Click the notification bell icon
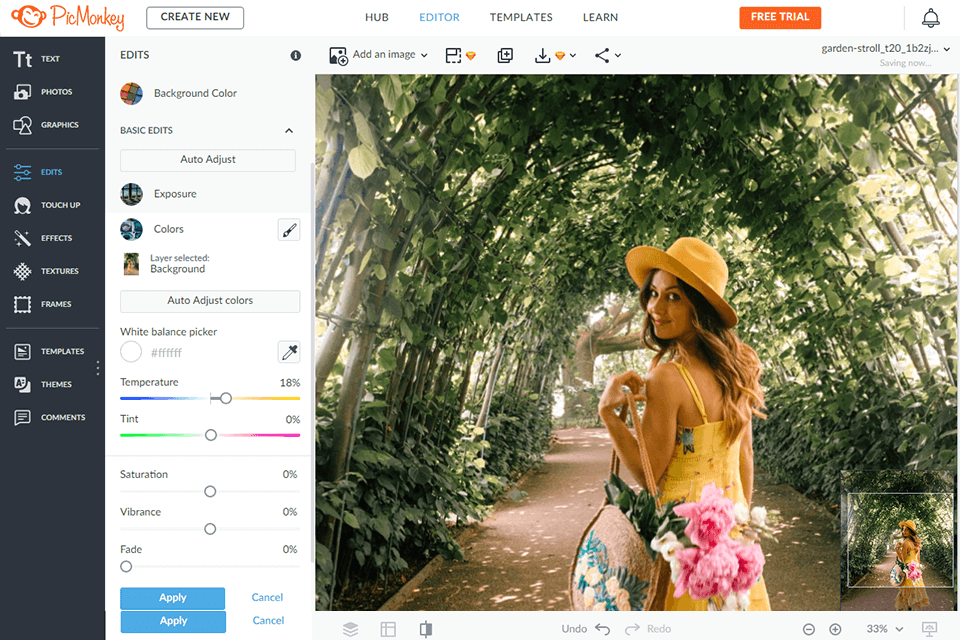 pos(930,18)
